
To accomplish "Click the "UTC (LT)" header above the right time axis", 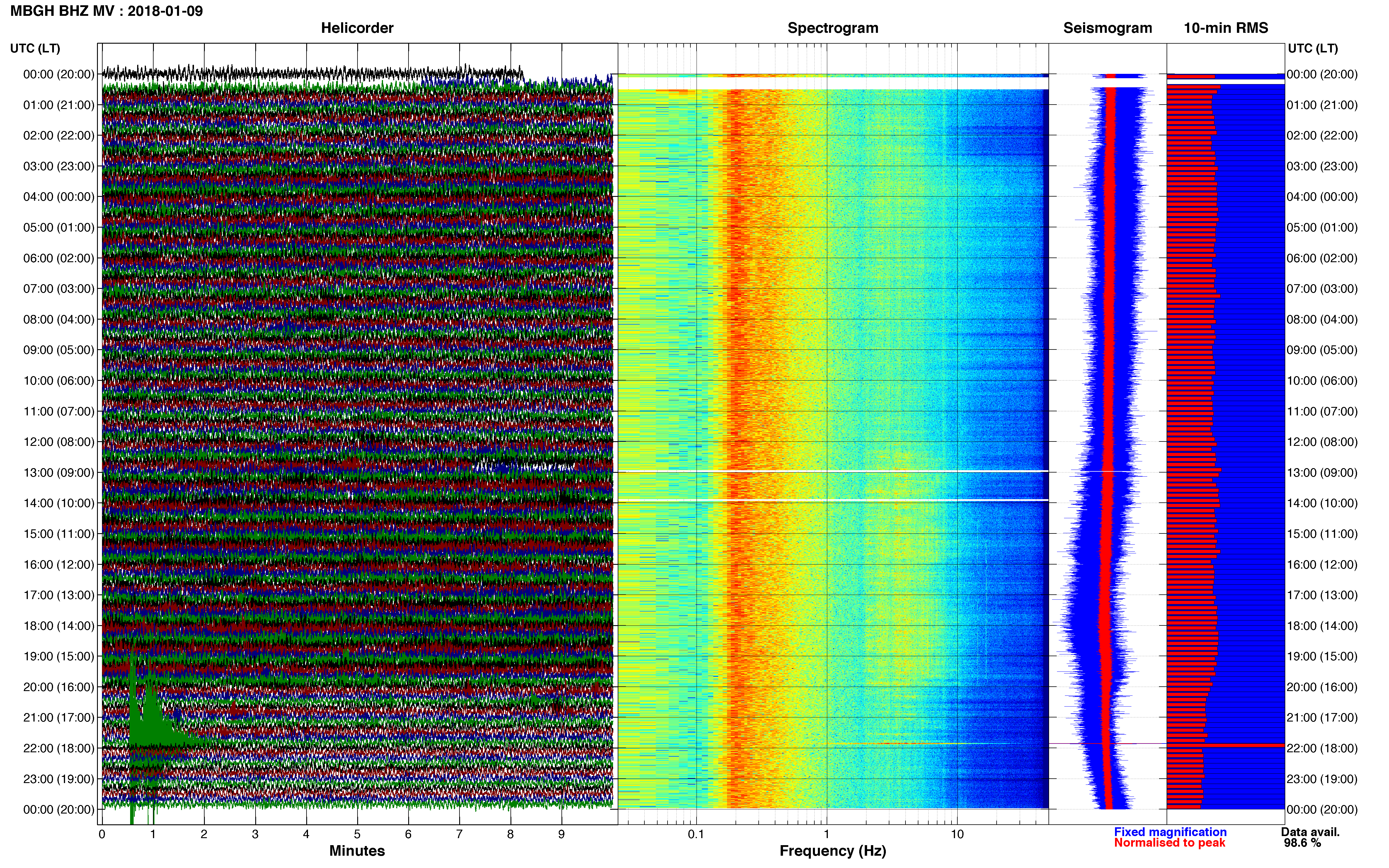I will 1313,48.
